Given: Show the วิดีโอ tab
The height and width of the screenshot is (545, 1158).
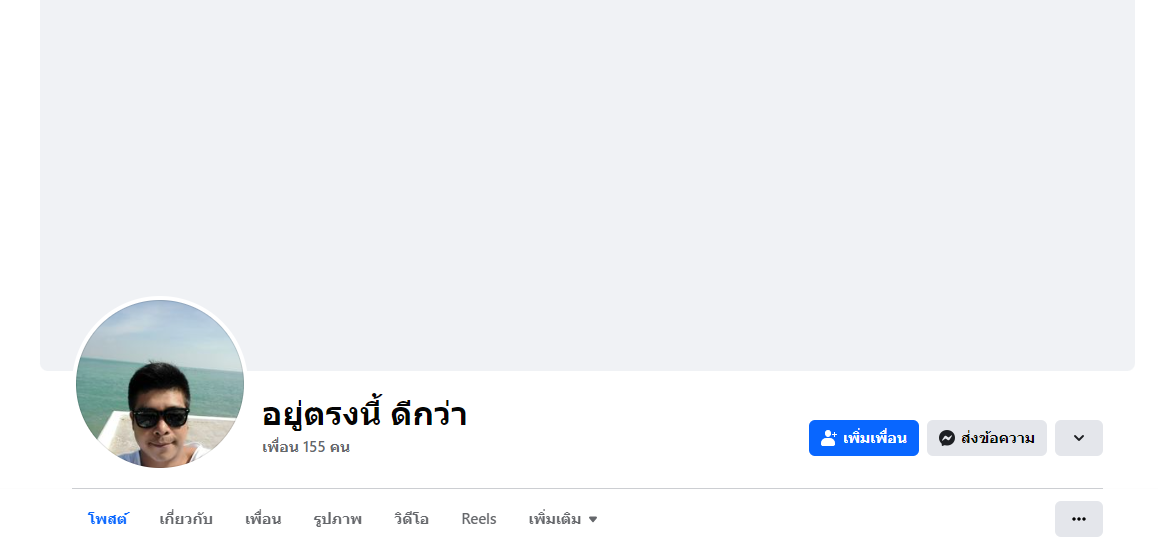Looking at the screenshot, I should [x=411, y=519].
